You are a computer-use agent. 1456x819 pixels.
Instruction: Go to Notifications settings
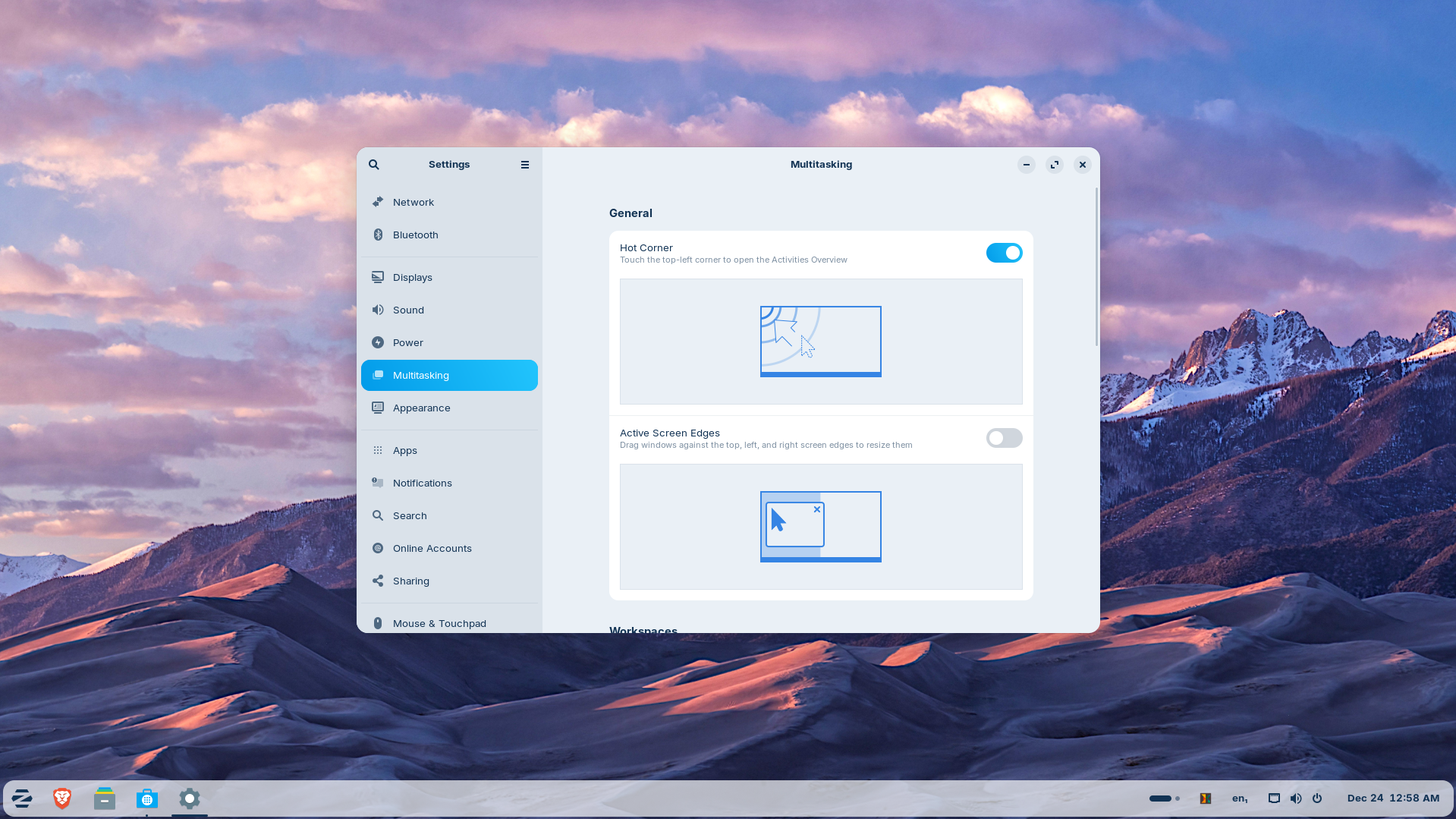(x=449, y=483)
